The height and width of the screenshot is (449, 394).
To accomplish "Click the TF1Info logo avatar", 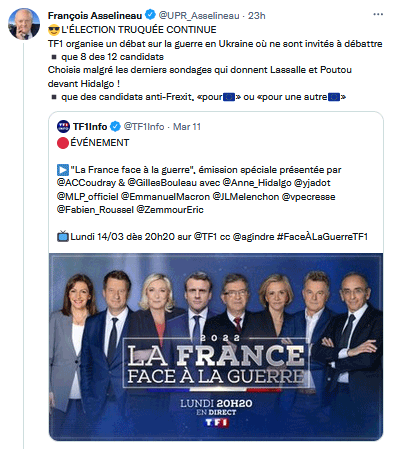I will pos(63,127).
